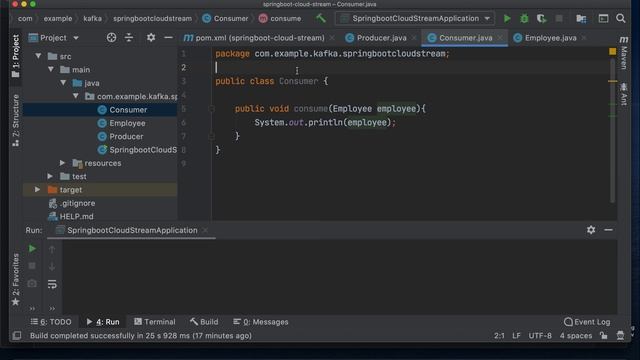Toggle soft-wrap in the Run console
This screenshot has height=360, width=640.
tap(52, 284)
